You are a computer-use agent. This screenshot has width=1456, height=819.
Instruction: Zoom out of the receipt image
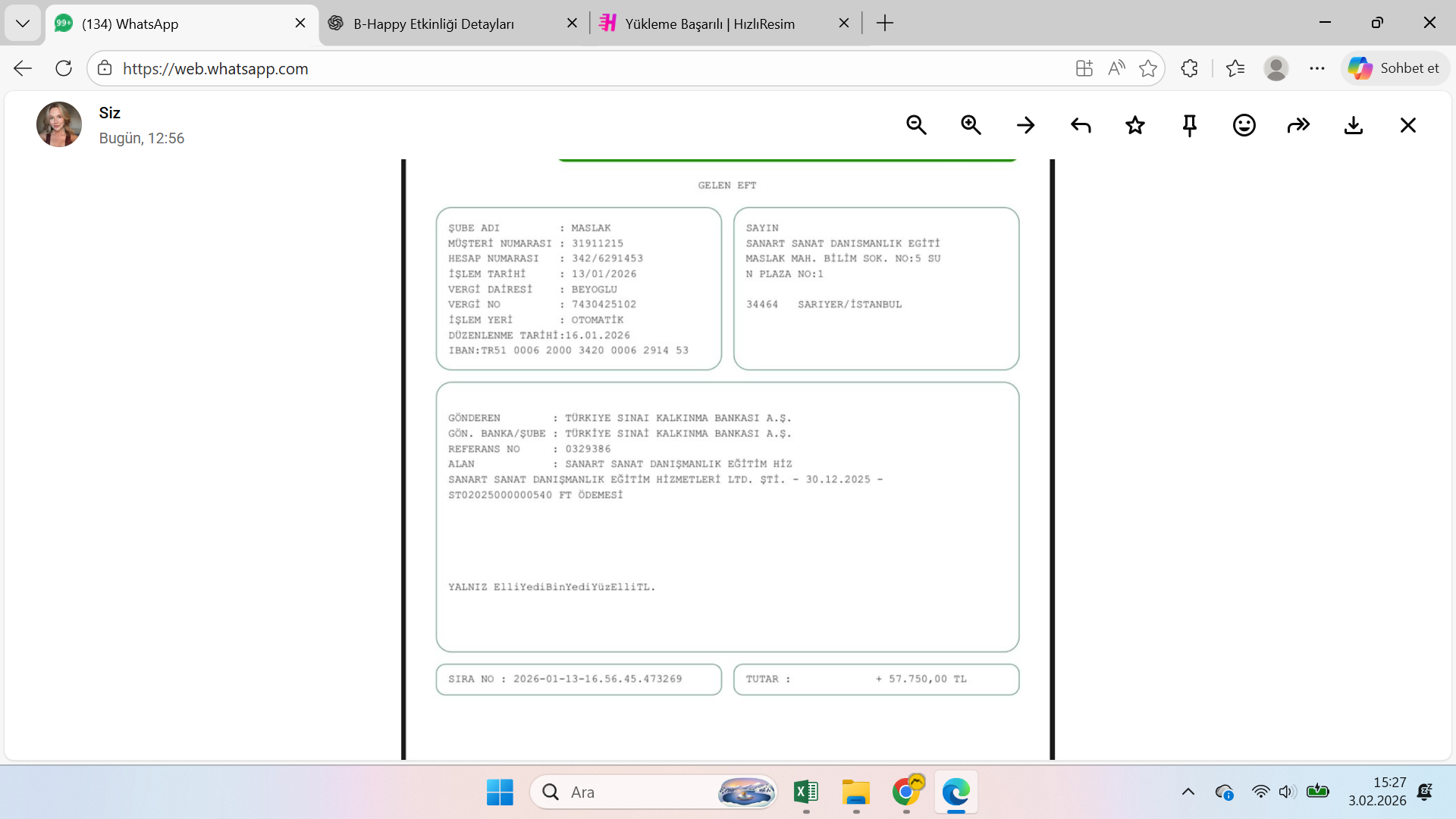click(x=916, y=125)
